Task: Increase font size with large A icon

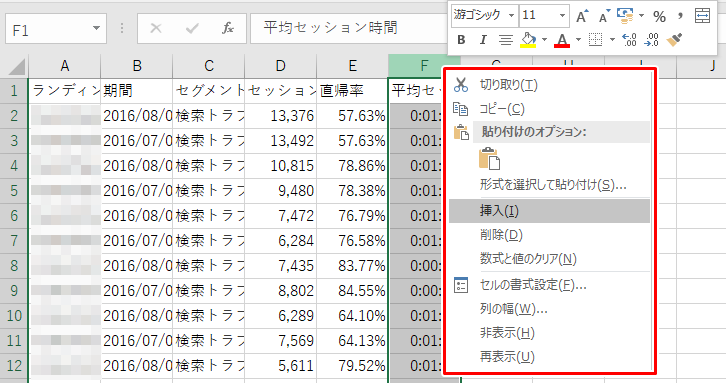Action: (582, 16)
